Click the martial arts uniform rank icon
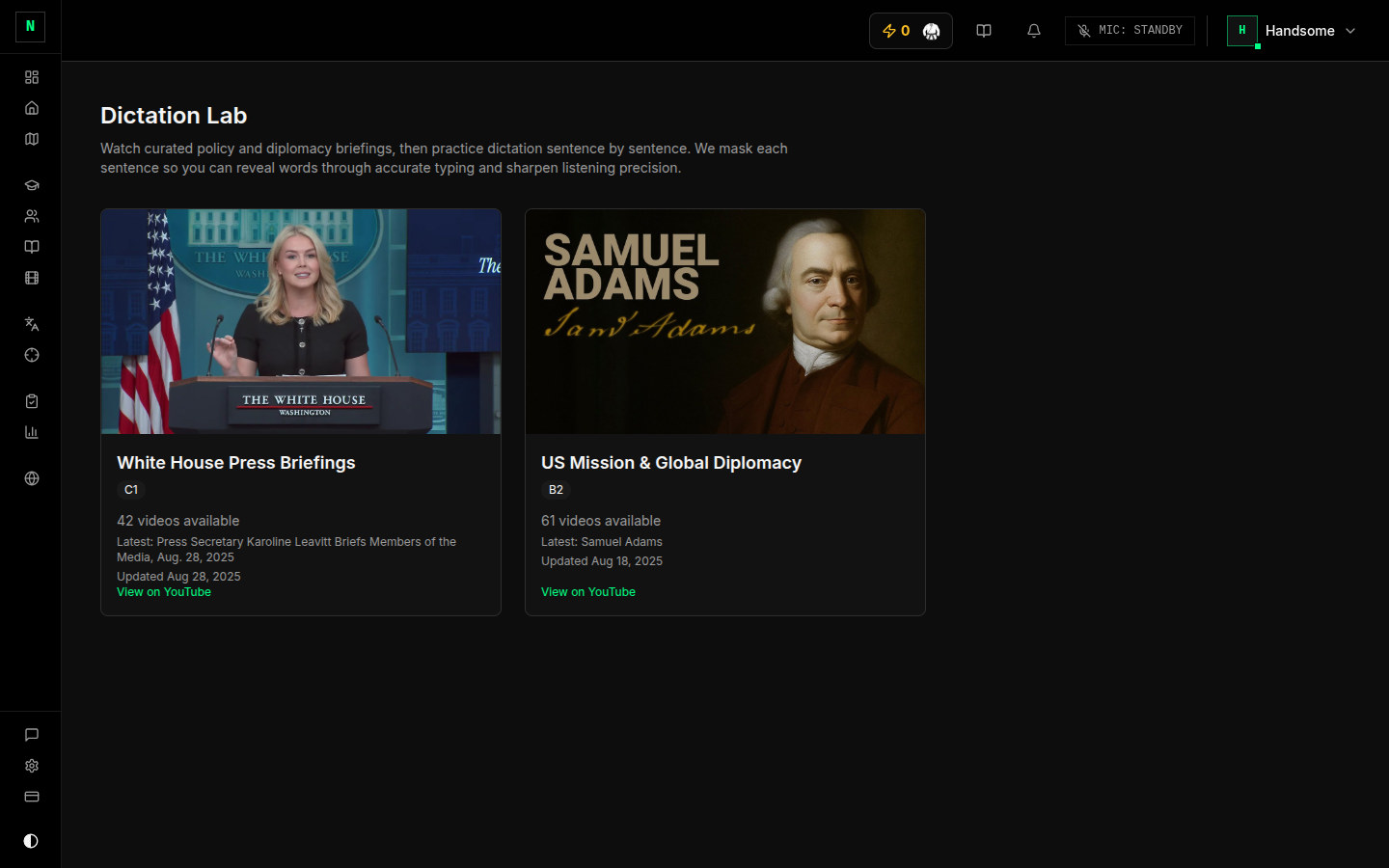This screenshot has width=1389, height=868. [x=931, y=31]
